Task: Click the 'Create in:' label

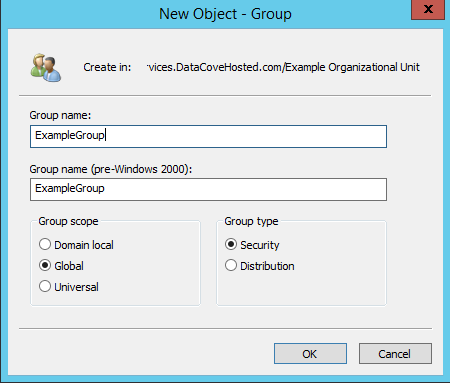Action: coord(107,67)
